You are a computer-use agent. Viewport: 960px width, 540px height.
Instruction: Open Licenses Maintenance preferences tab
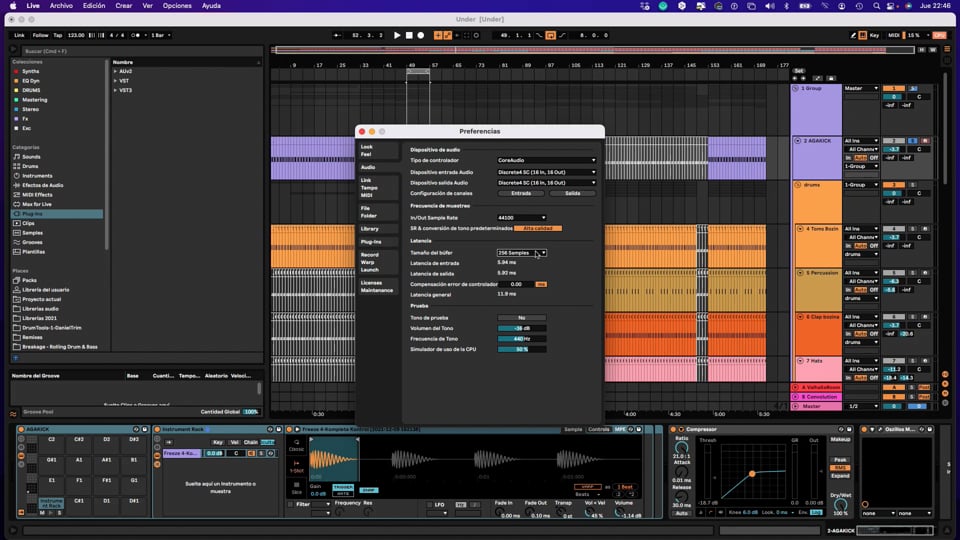[378, 287]
